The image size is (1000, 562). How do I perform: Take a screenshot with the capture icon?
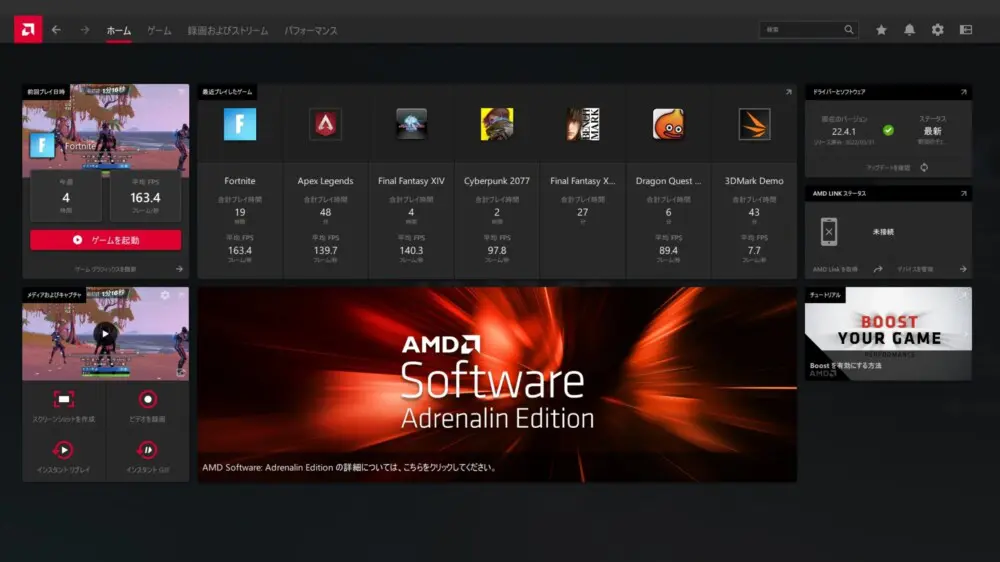pos(64,399)
